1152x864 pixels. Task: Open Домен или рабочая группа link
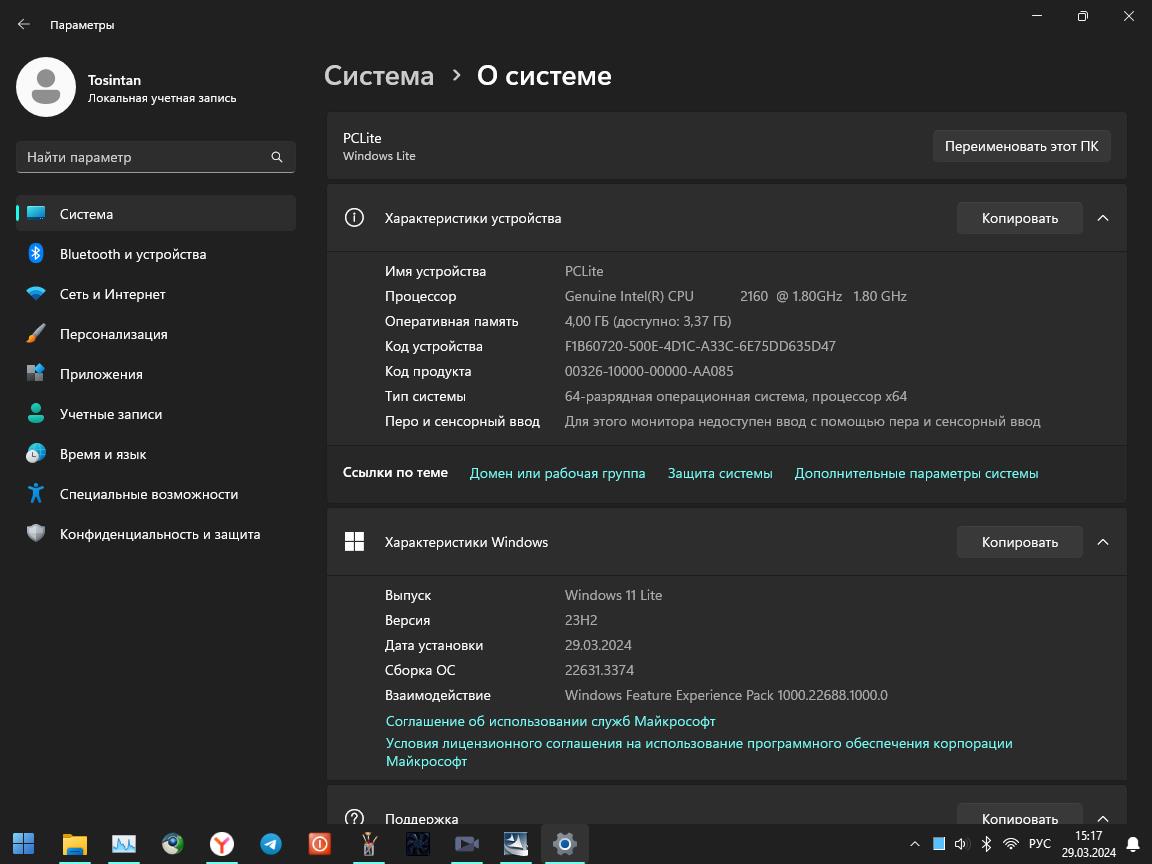[x=558, y=473]
